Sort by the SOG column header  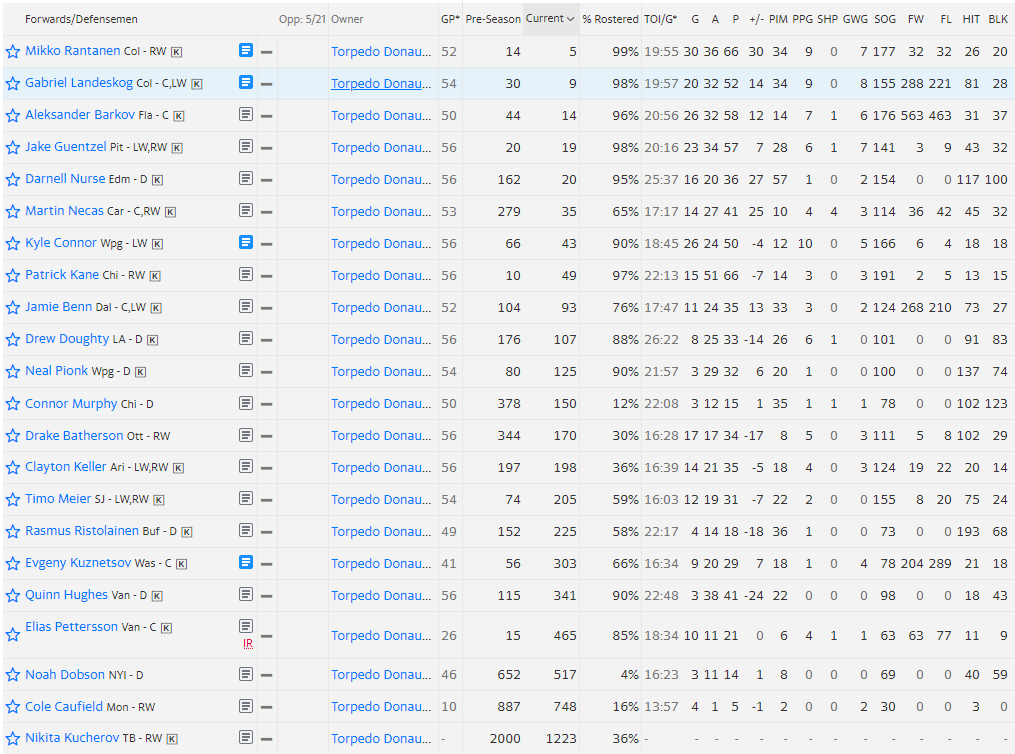[x=885, y=19]
